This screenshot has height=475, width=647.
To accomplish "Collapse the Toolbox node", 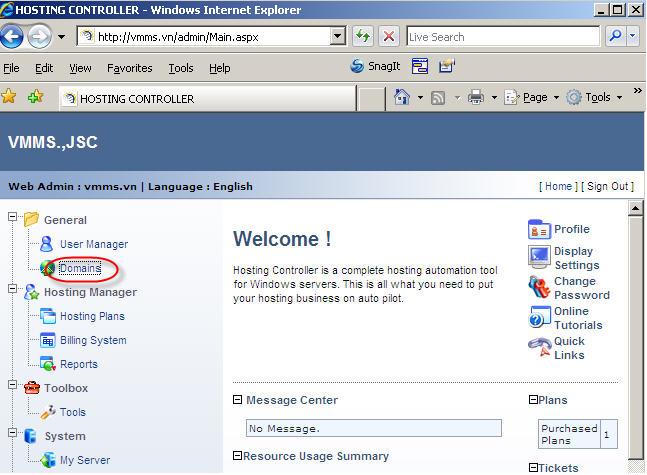I will 12,385.
